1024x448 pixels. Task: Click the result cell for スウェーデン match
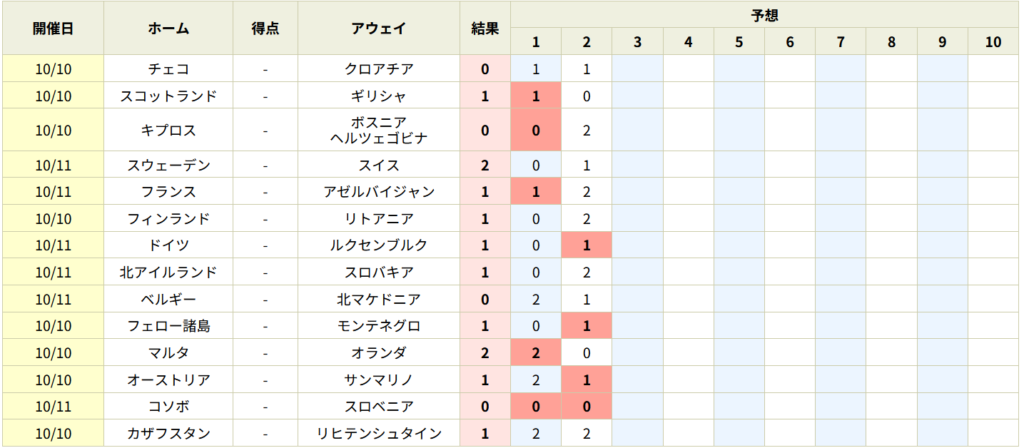pyautogui.click(x=485, y=165)
